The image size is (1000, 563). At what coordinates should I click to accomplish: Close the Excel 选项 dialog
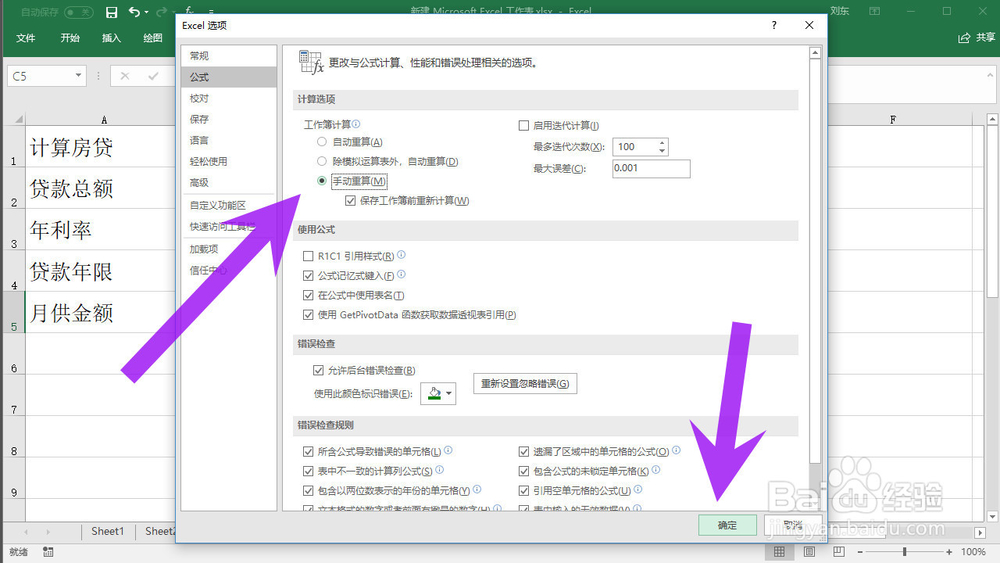(x=809, y=26)
